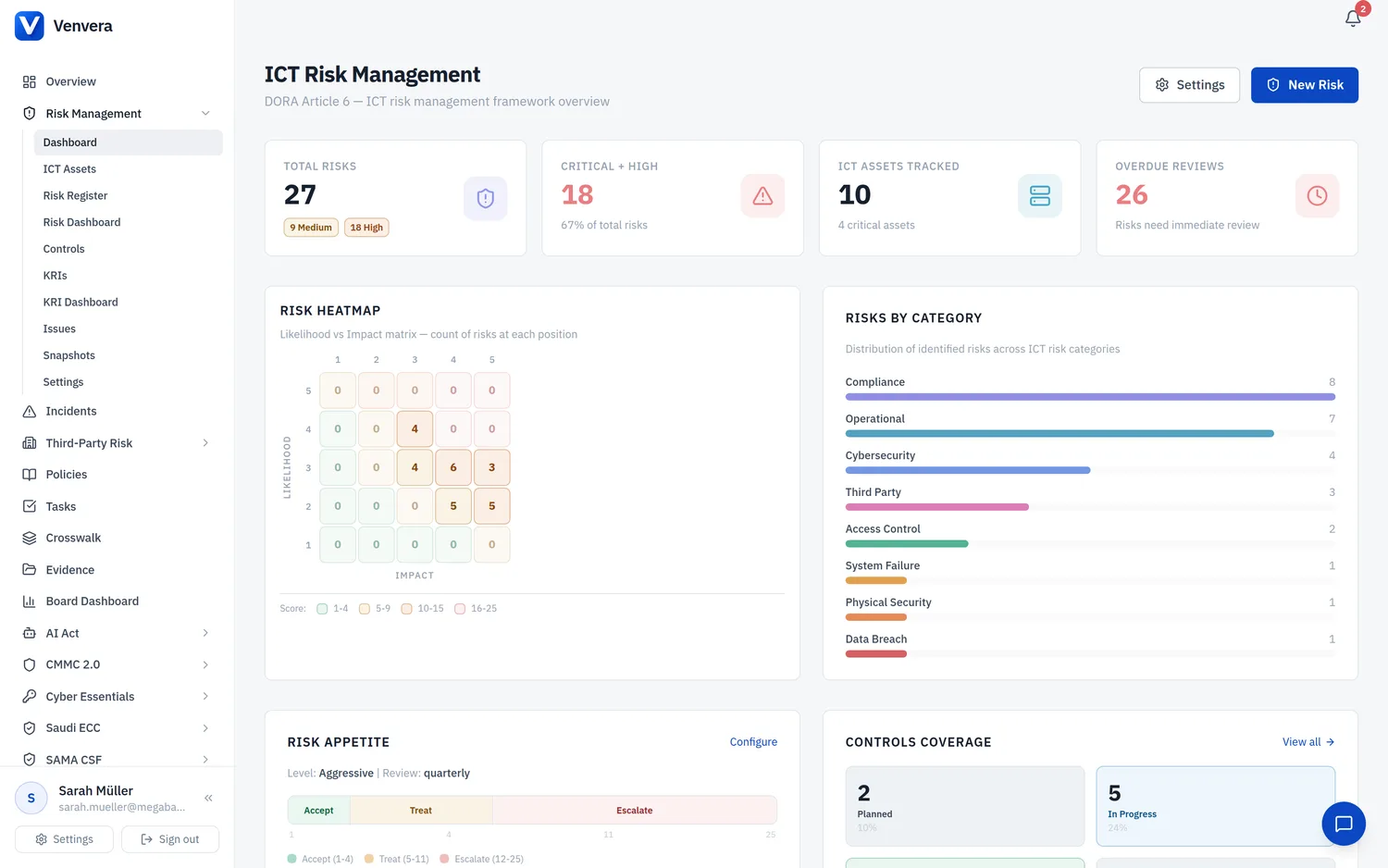Click the CMMC 2.0 shield icon
The image size is (1388, 868).
click(30, 664)
